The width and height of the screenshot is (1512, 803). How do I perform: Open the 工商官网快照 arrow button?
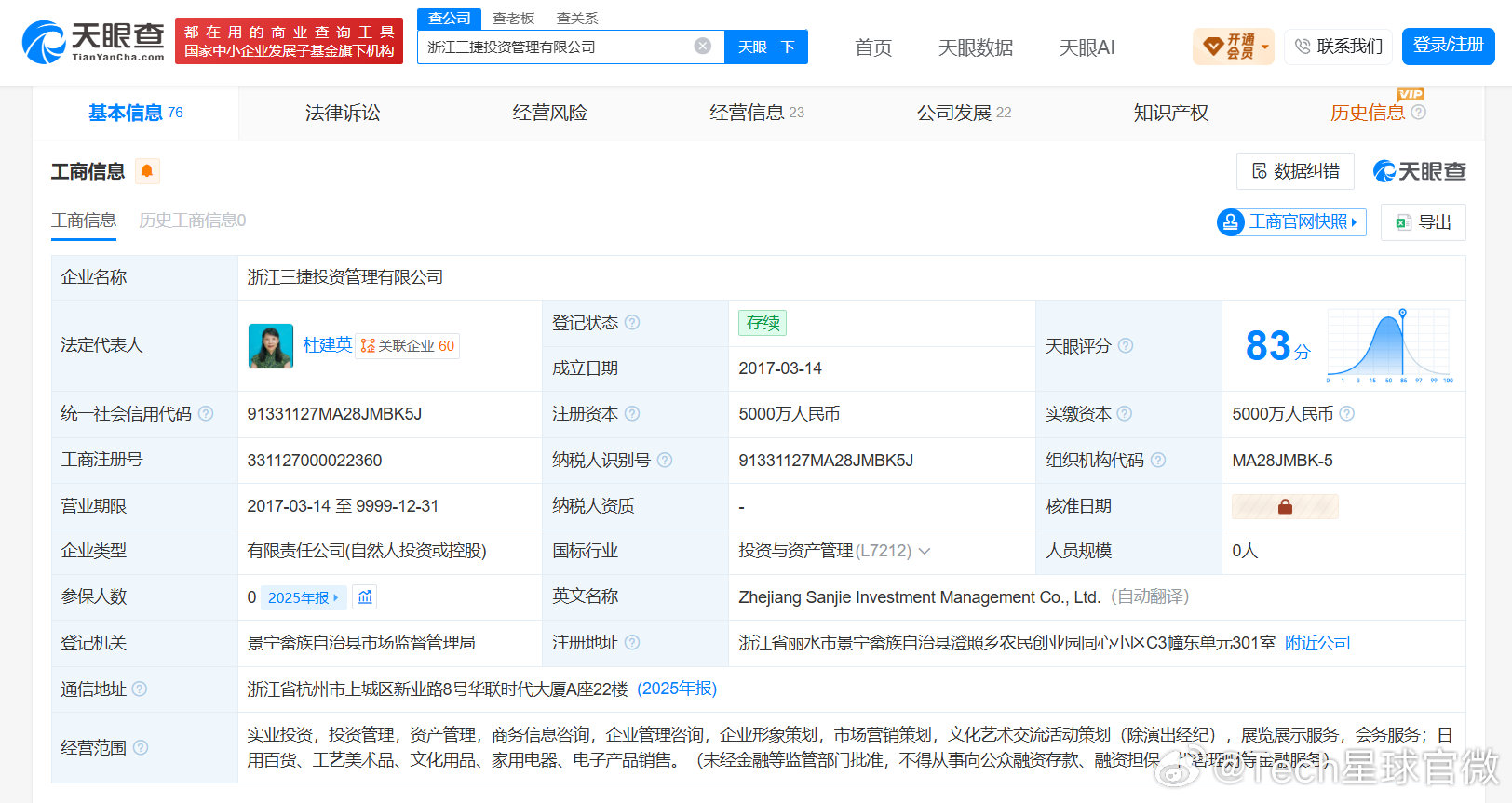(x=1291, y=221)
